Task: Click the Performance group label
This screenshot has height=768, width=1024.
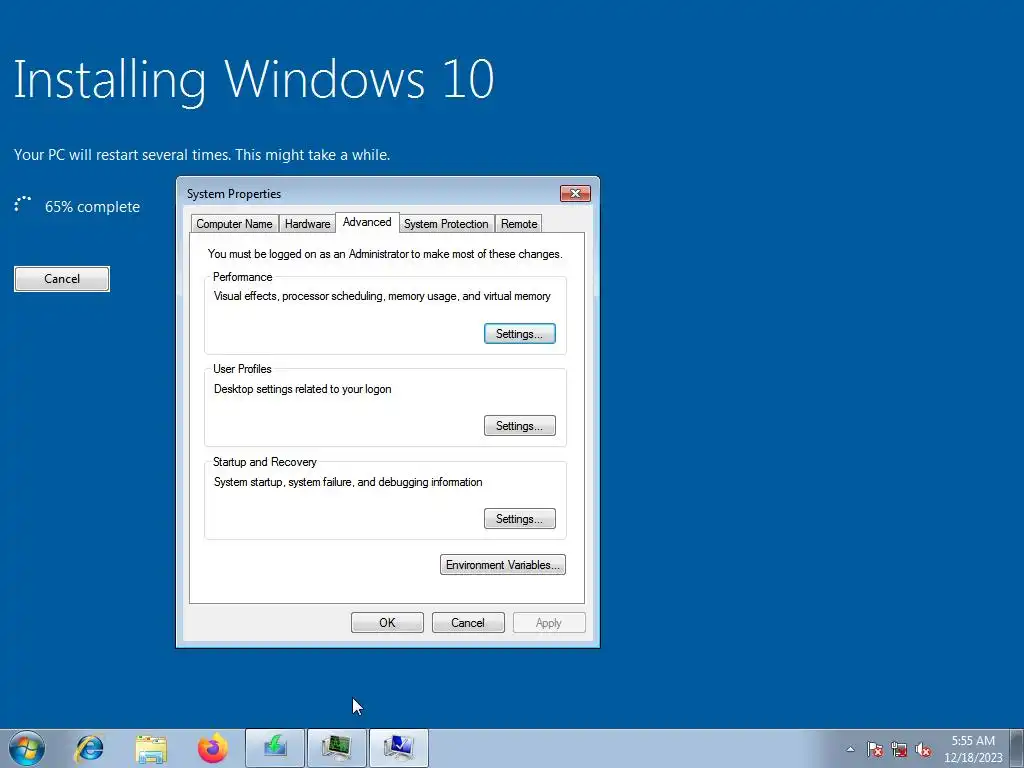Action: (242, 277)
